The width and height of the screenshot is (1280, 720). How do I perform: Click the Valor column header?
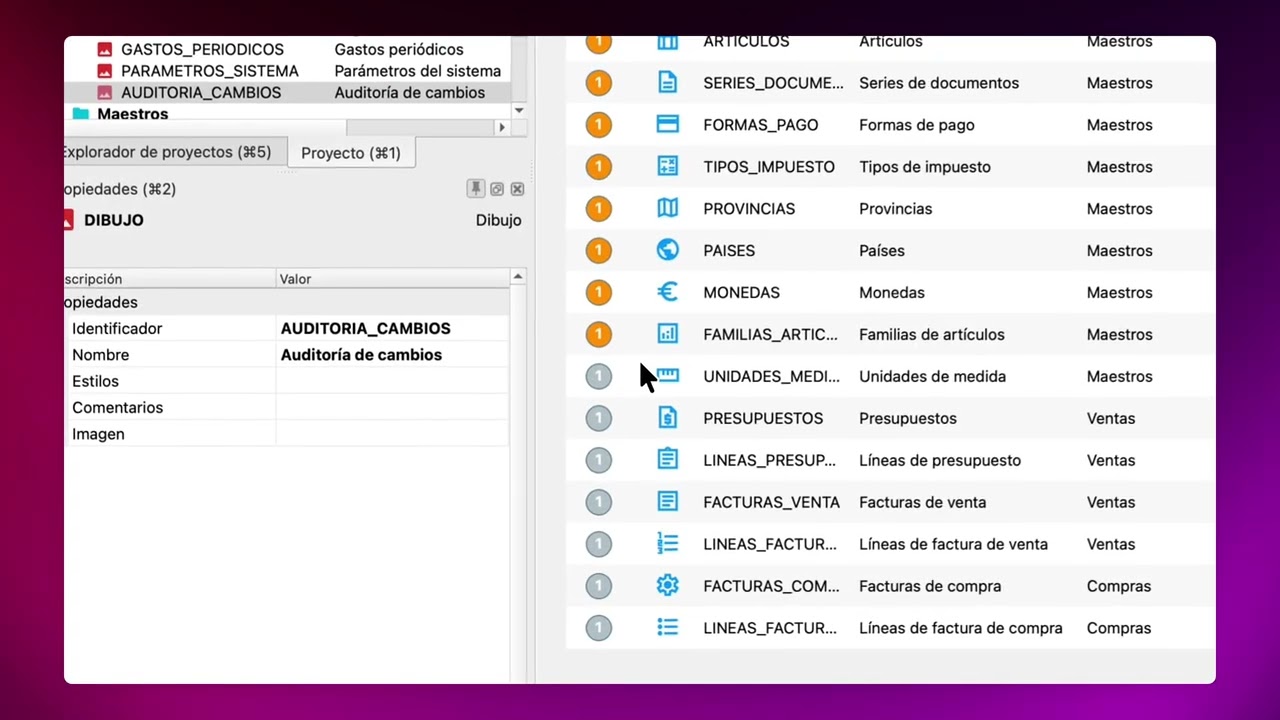(x=392, y=279)
